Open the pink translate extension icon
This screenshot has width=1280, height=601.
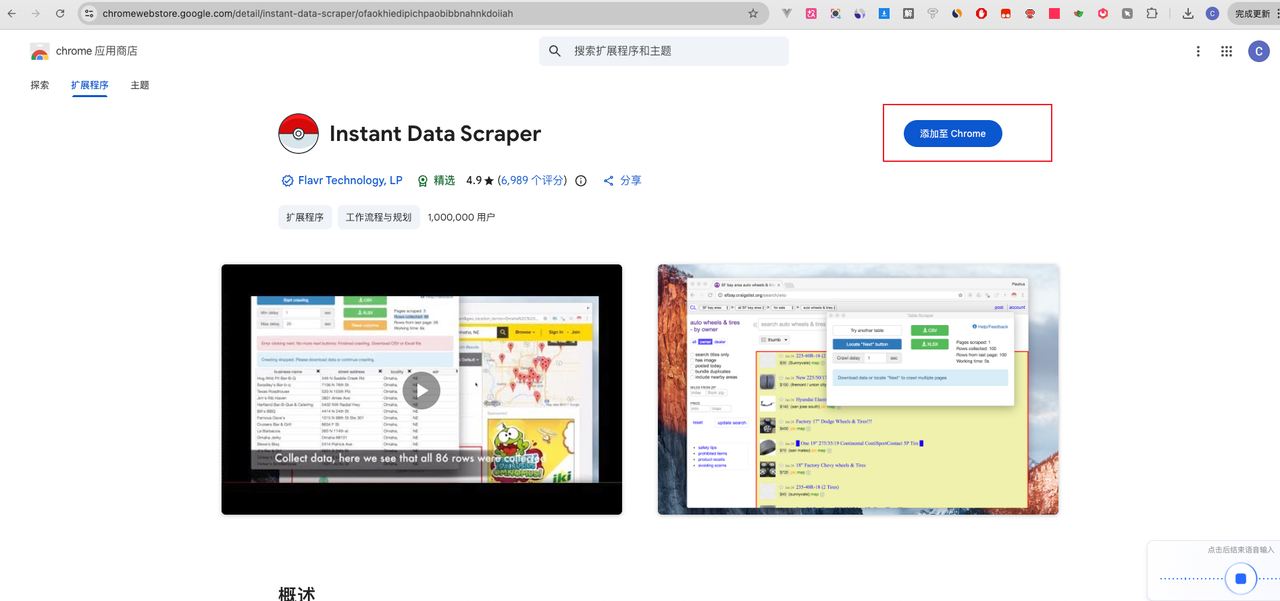click(x=811, y=14)
